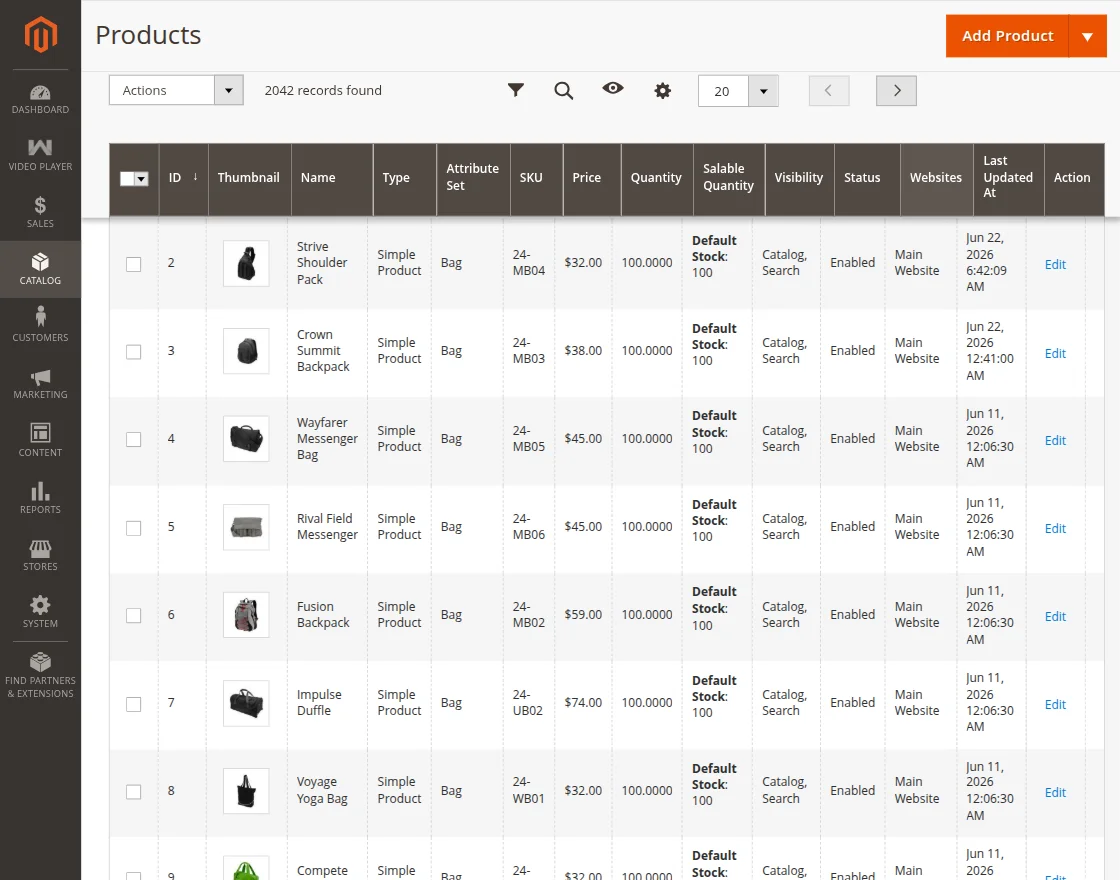Viewport: 1120px width, 880px height.
Task: Tick checkbox for Wayfarer Messenger Bag
Action: (134, 439)
